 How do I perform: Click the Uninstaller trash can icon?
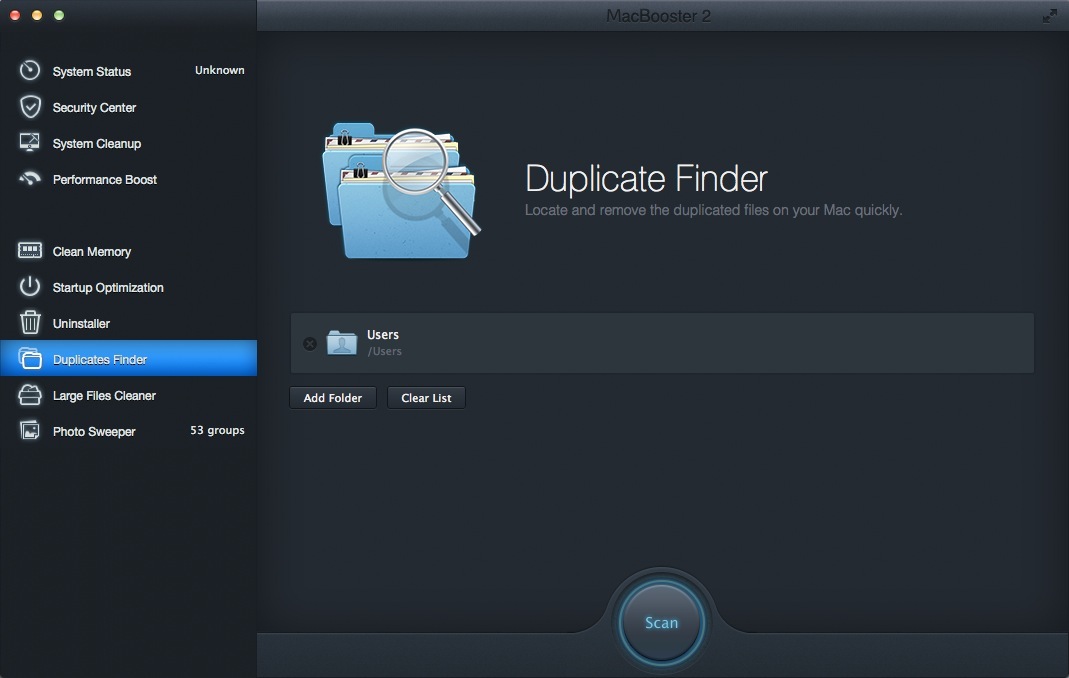pos(30,322)
